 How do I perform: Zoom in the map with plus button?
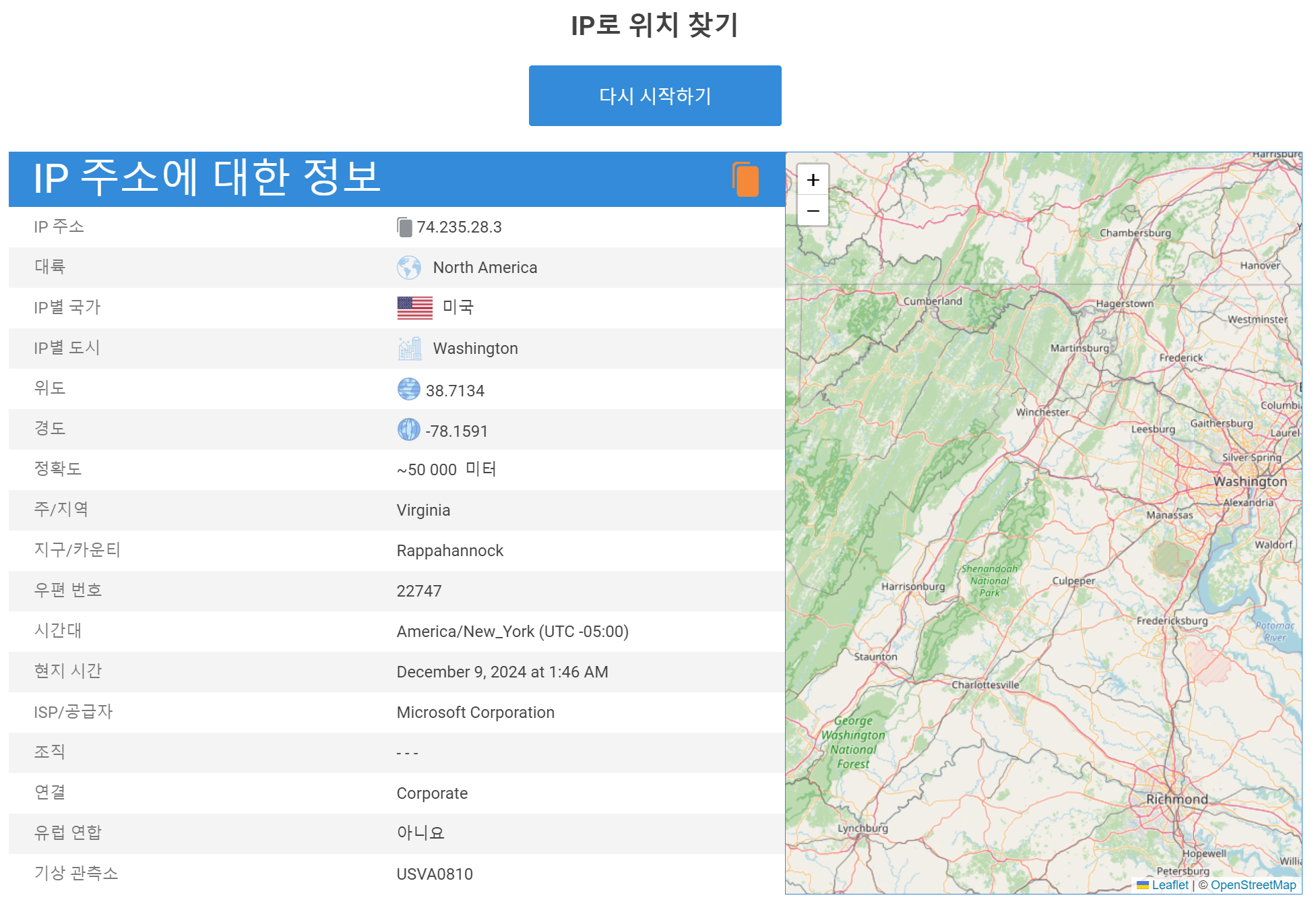[813, 181]
